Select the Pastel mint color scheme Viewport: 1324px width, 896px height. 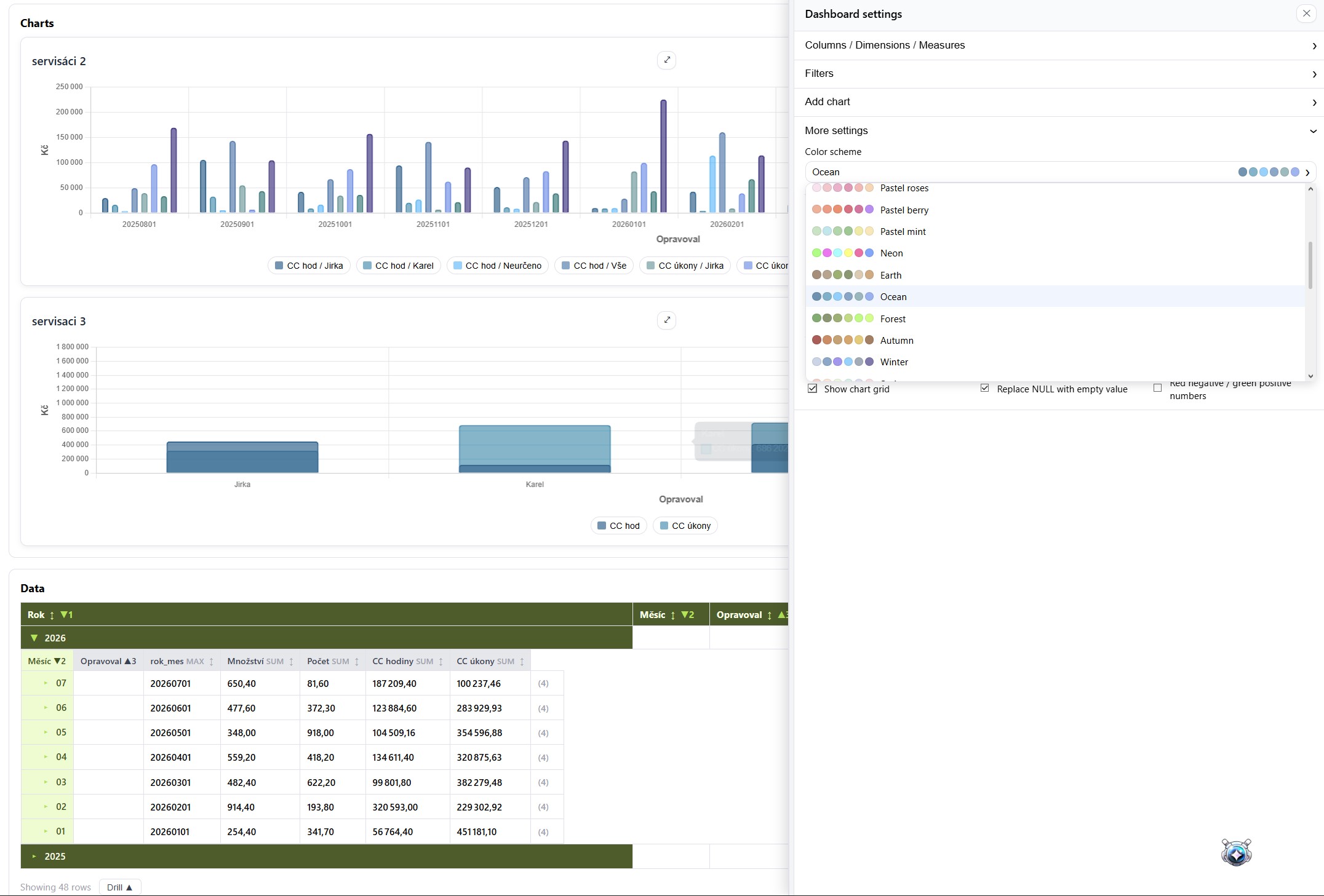tap(1055, 231)
